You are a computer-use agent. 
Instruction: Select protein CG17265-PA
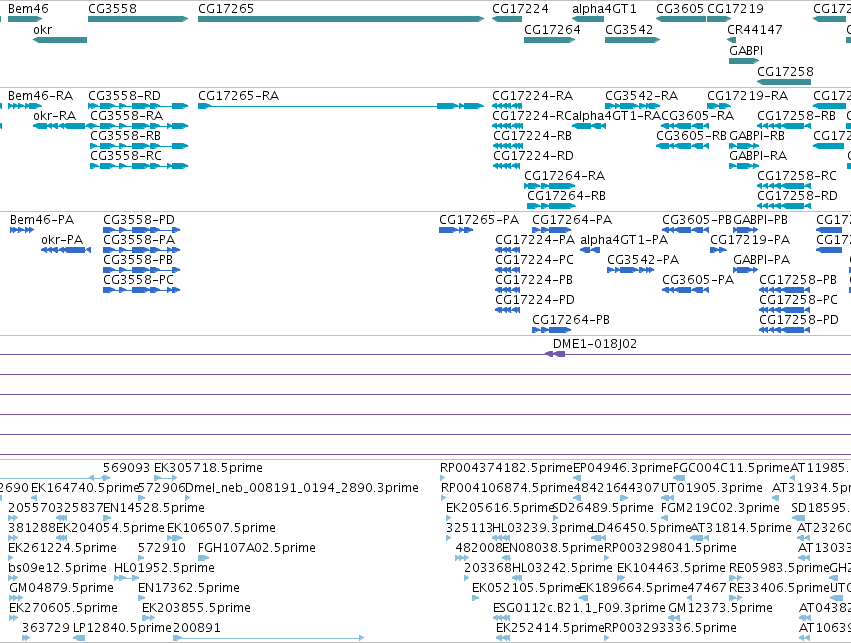click(x=456, y=230)
